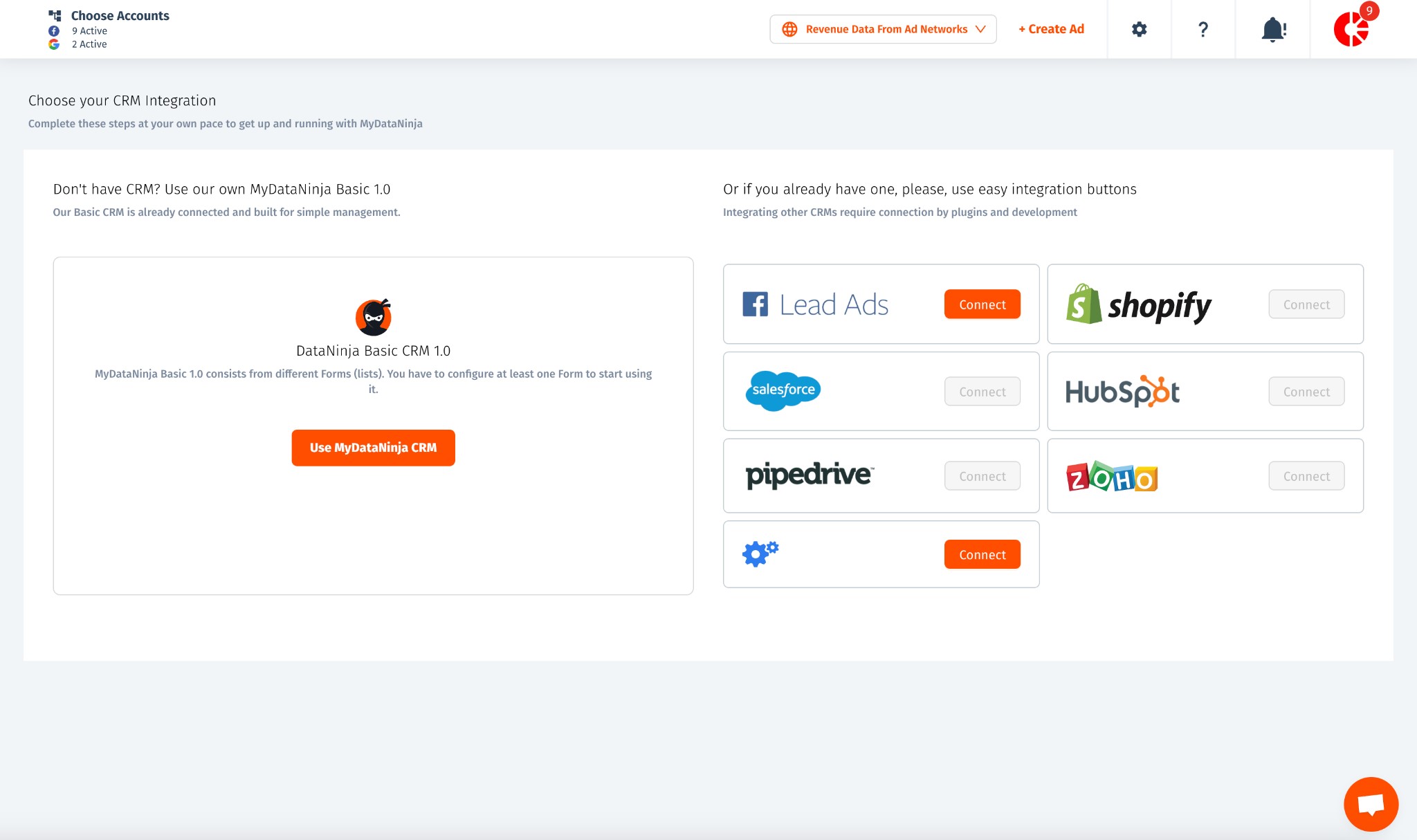Open the orange chat support bubble

(1371, 803)
